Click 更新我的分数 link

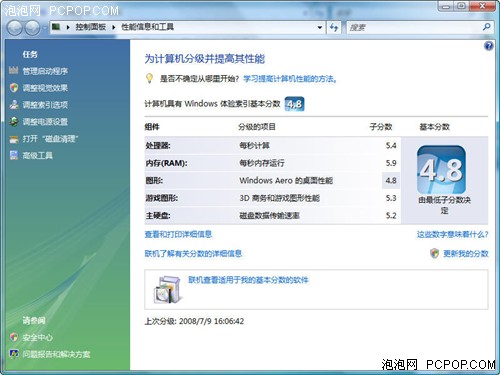466,254
